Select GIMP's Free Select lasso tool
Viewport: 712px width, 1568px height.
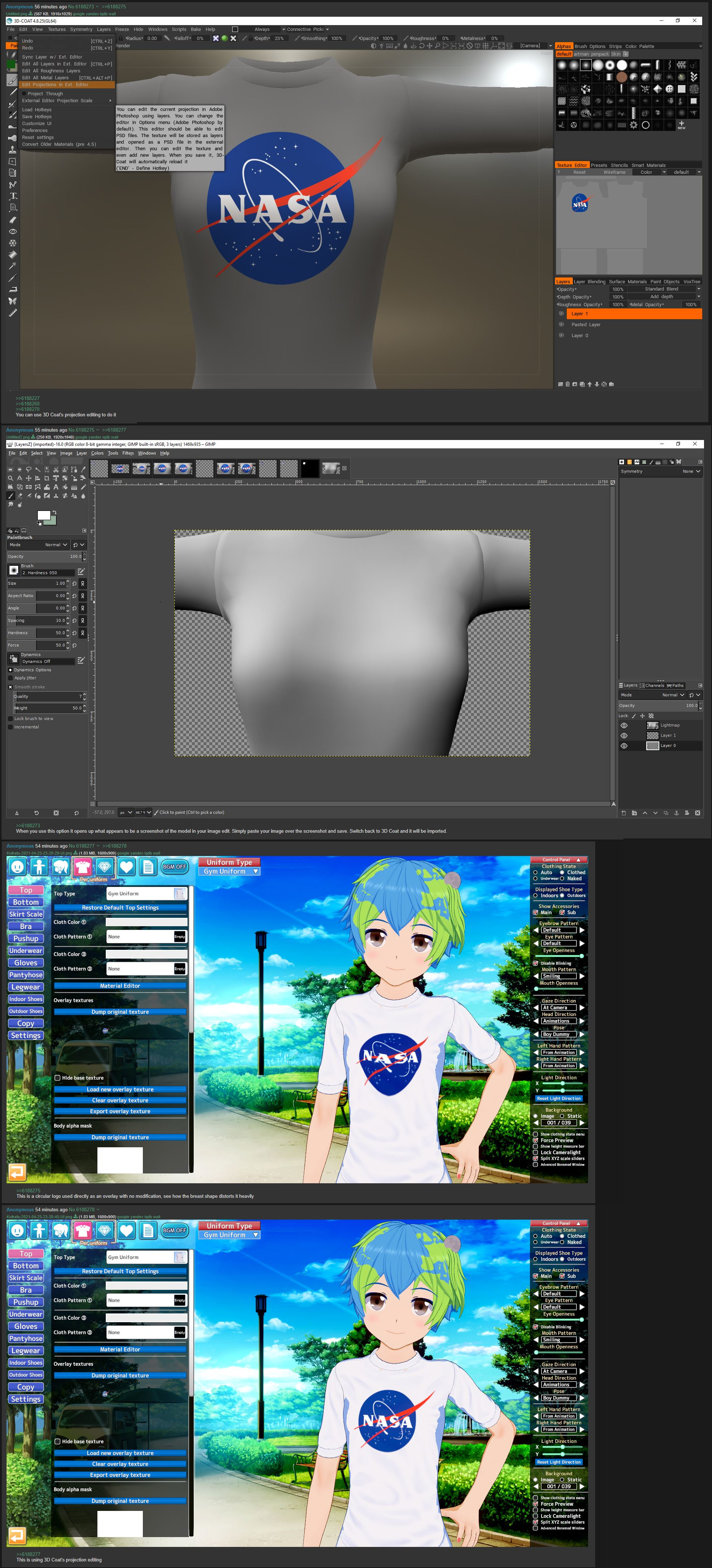(x=29, y=469)
